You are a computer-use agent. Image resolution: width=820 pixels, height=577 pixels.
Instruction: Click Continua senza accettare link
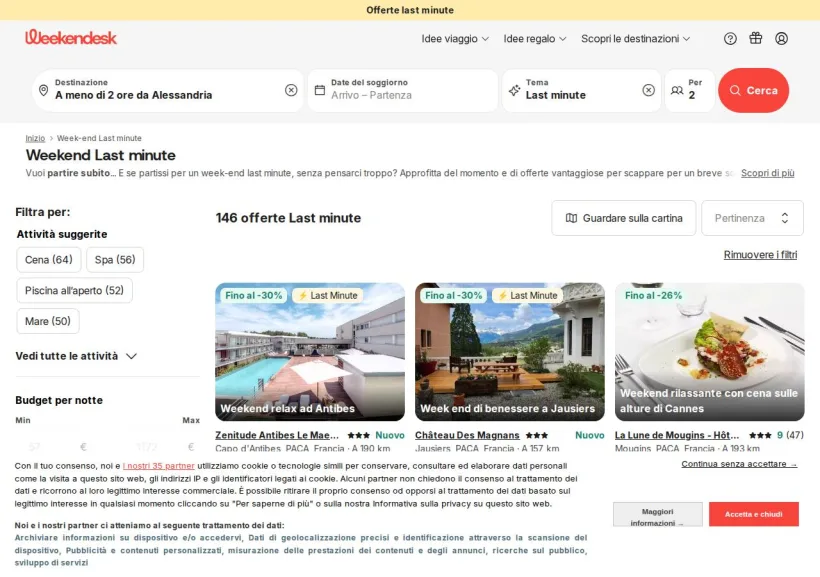point(739,464)
